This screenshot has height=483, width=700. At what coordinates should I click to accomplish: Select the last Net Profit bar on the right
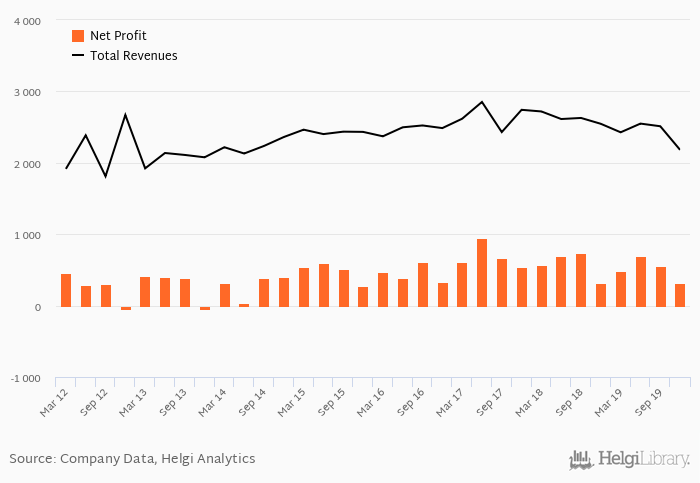point(680,295)
